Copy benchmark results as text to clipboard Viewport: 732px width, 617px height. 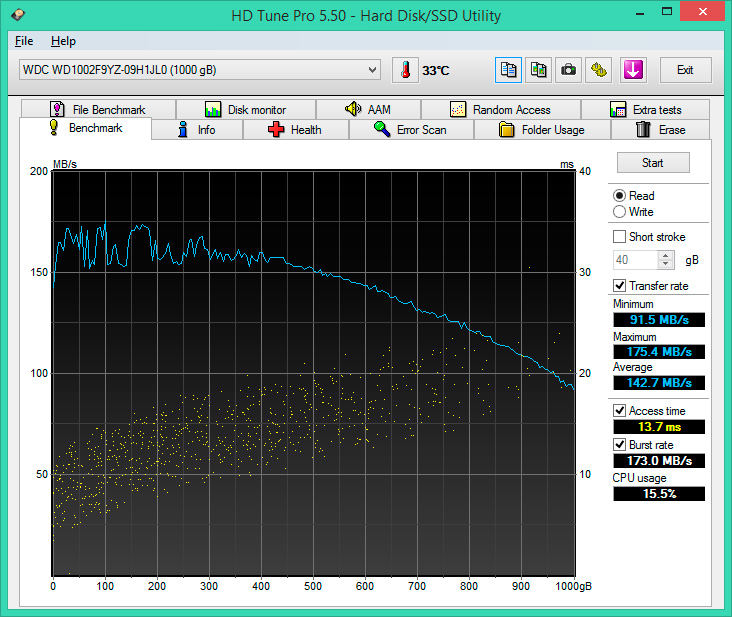pos(509,70)
